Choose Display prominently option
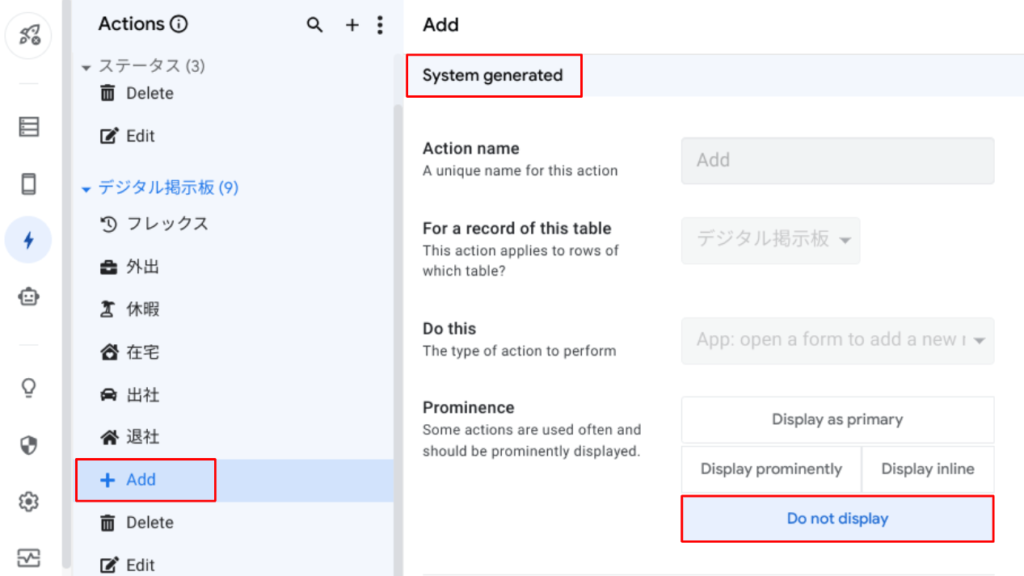The width and height of the screenshot is (1024, 576). pos(771,469)
